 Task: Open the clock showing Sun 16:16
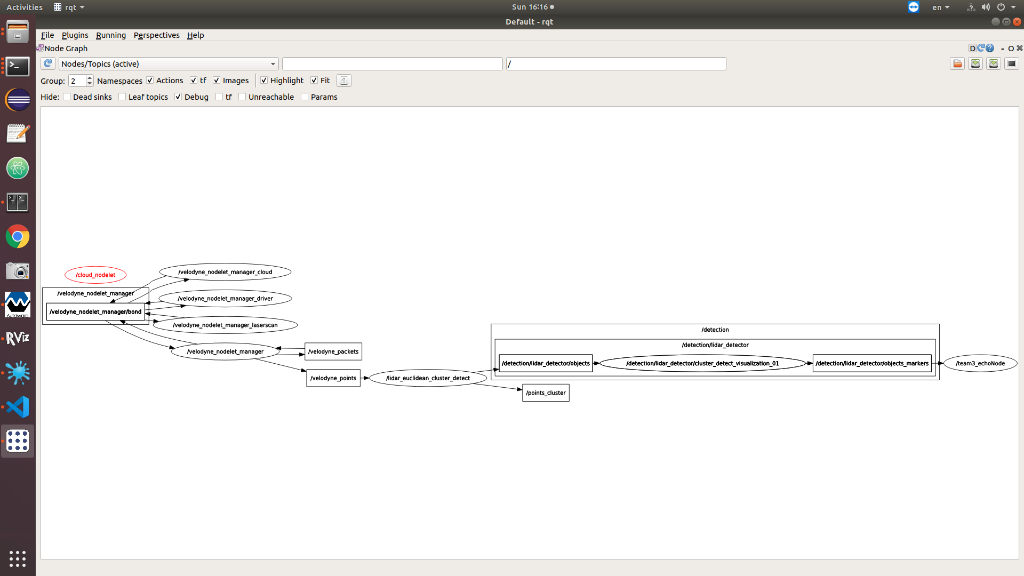pos(533,7)
